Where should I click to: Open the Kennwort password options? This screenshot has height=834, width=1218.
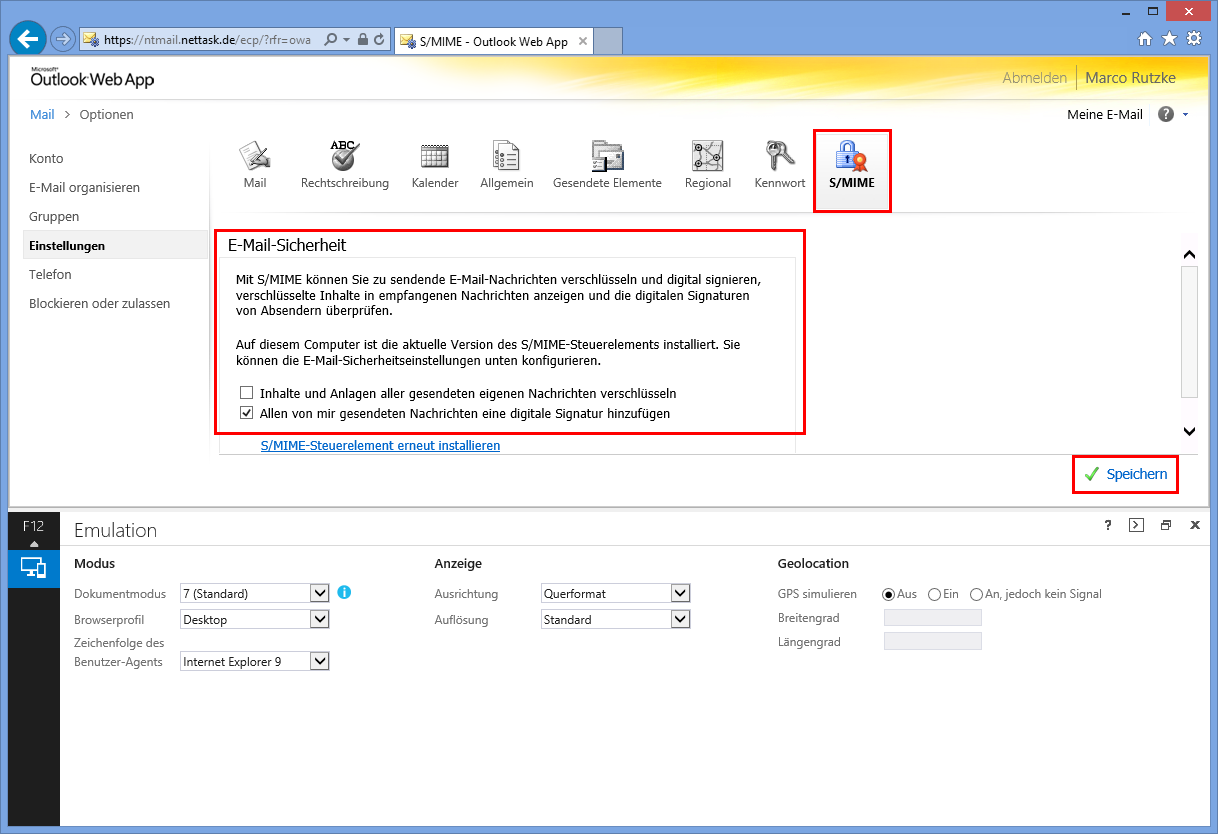(780, 165)
